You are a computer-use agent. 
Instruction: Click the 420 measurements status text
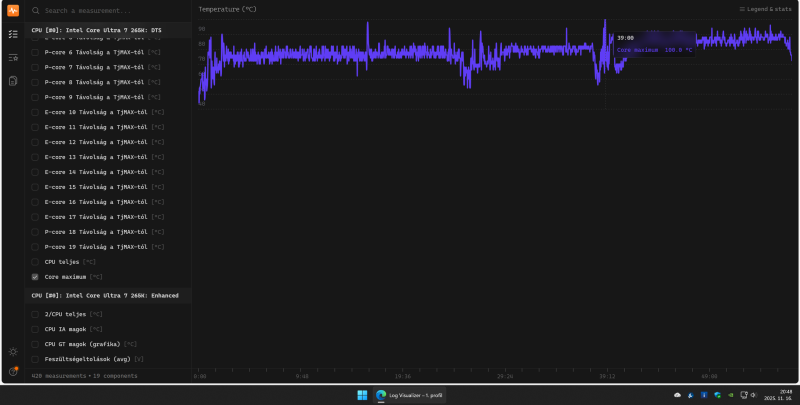point(59,376)
